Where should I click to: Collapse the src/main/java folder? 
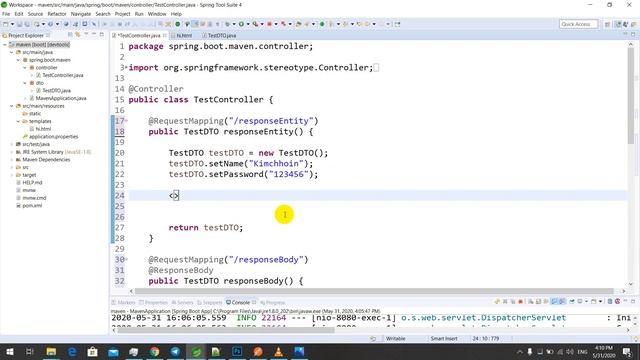click(x=11, y=52)
